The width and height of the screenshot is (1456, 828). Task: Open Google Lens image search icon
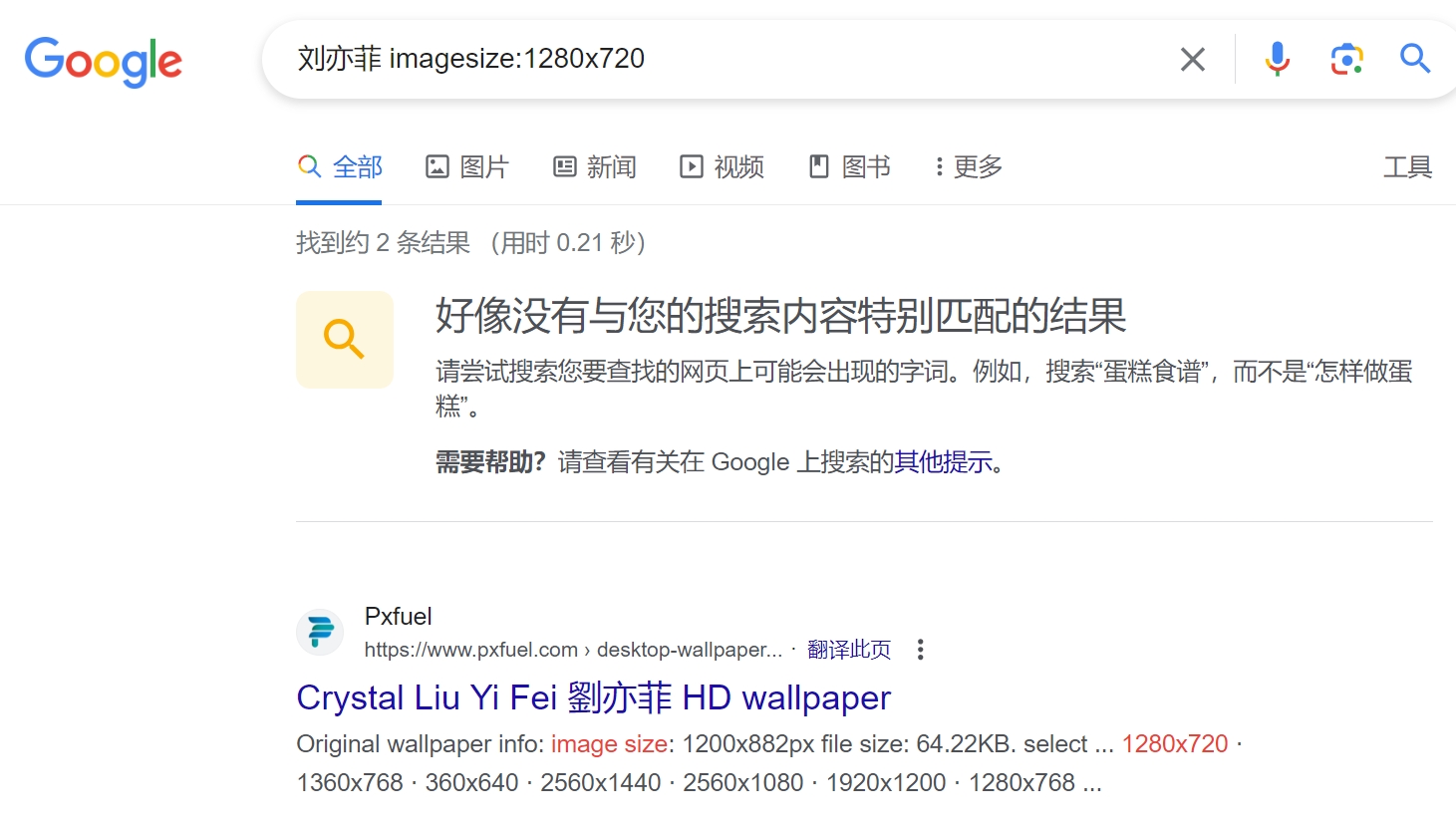[1346, 60]
